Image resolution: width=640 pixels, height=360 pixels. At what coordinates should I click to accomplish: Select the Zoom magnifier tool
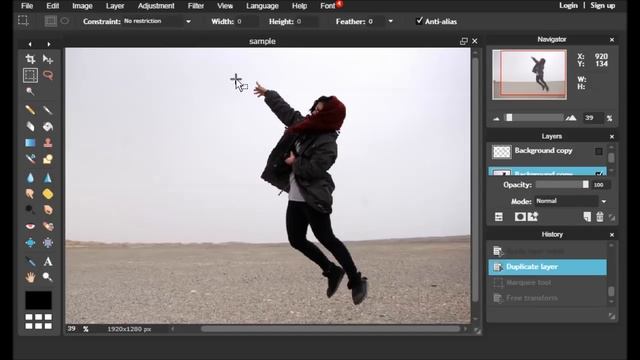coord(48,278)
